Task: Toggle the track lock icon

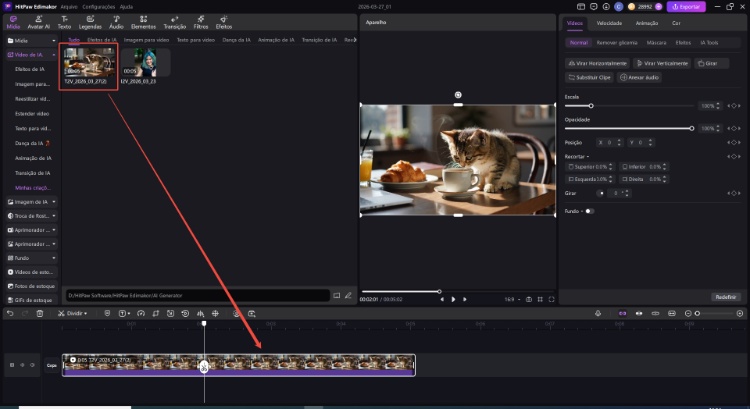Action: click(x=12, y=365)
